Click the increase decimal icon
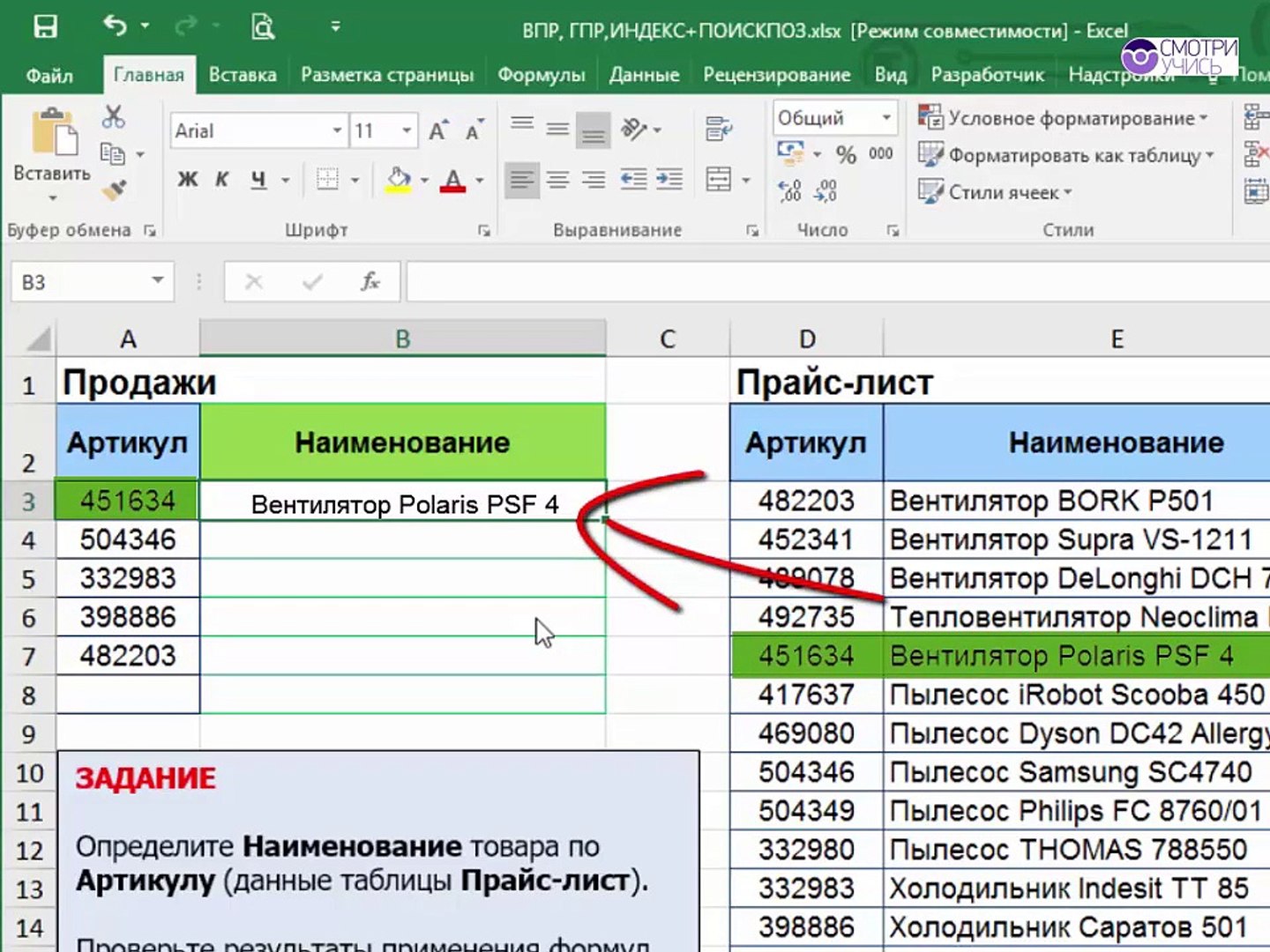 [789, 190]
